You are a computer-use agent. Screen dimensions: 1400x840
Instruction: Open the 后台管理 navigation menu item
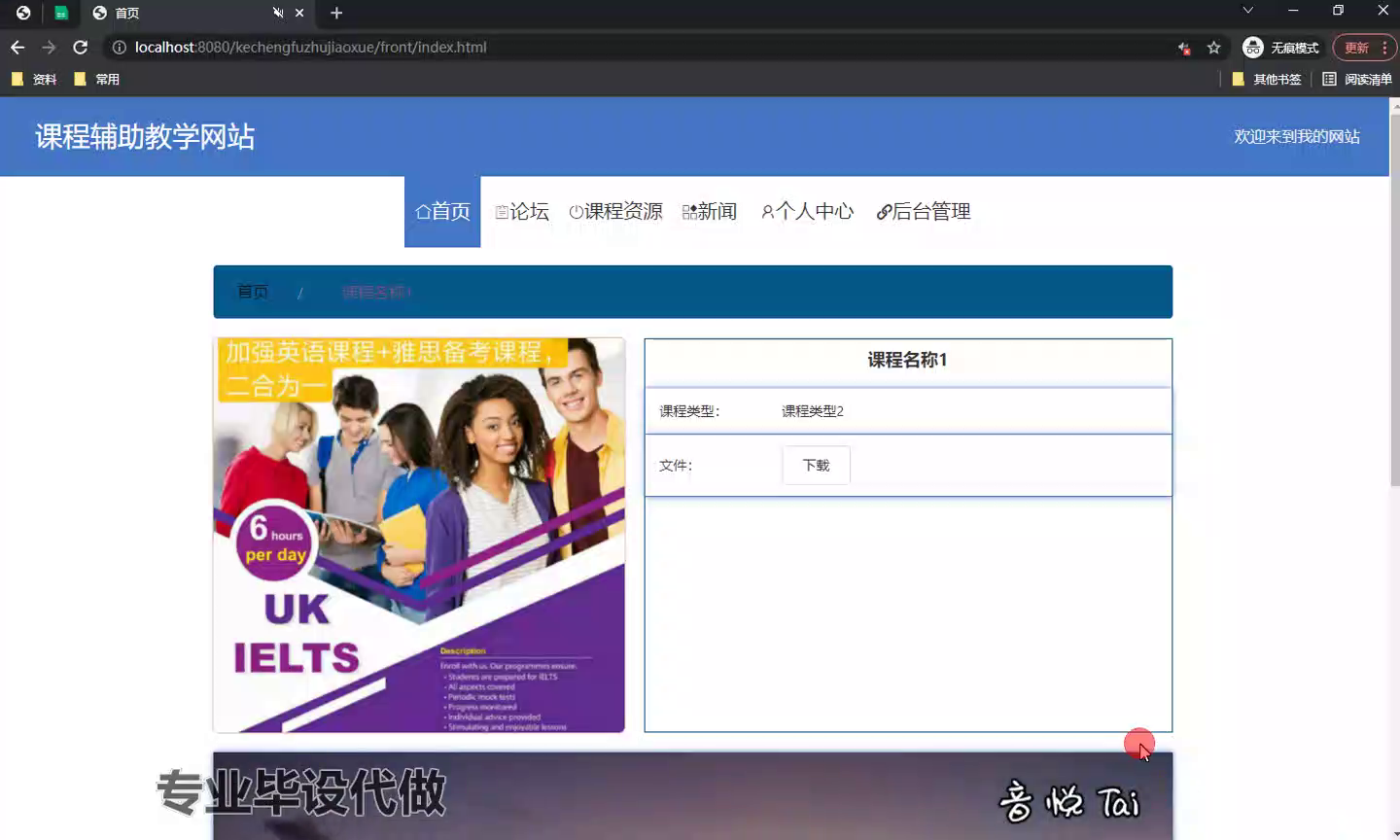point(923,211)
